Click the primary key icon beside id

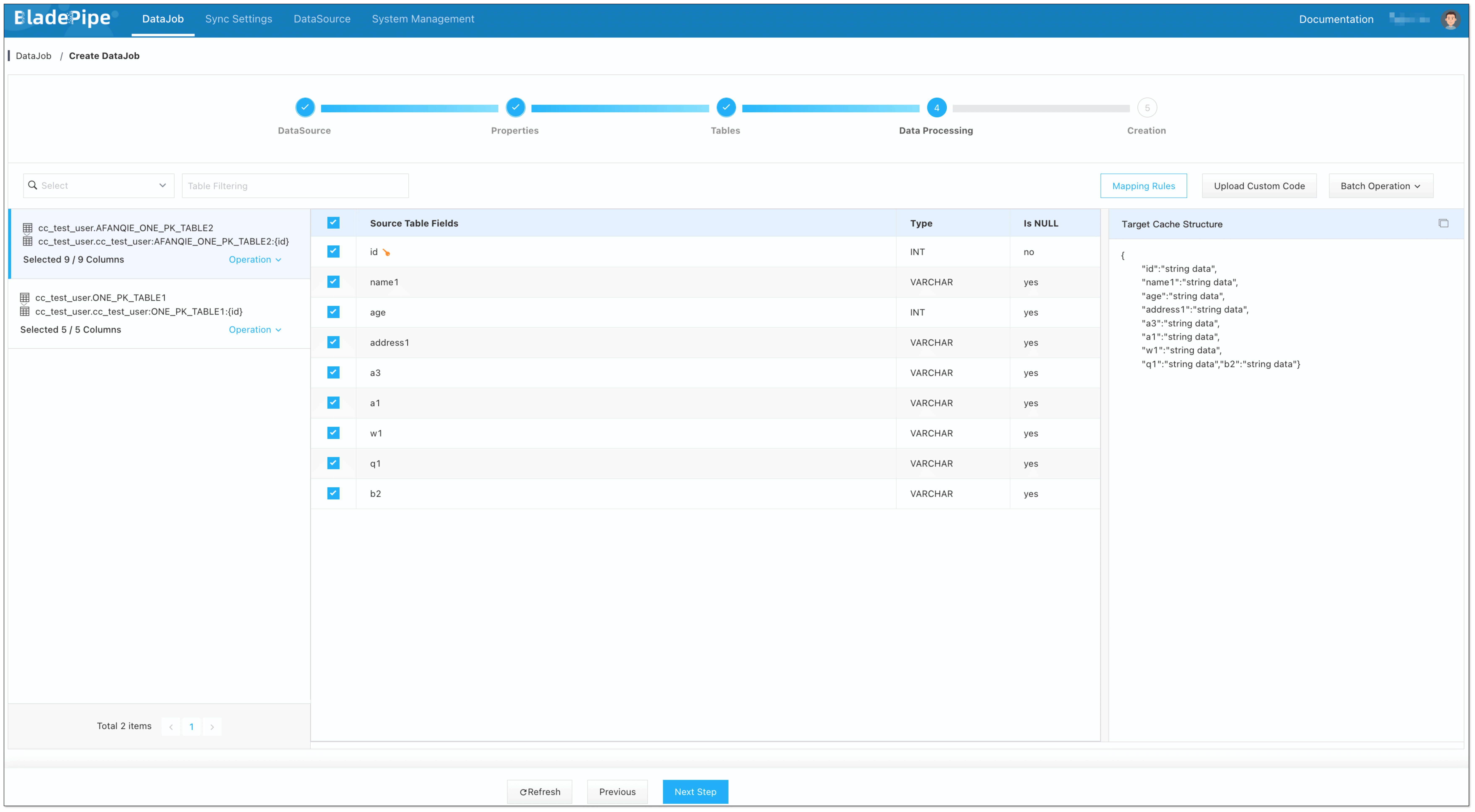[387, 252]
